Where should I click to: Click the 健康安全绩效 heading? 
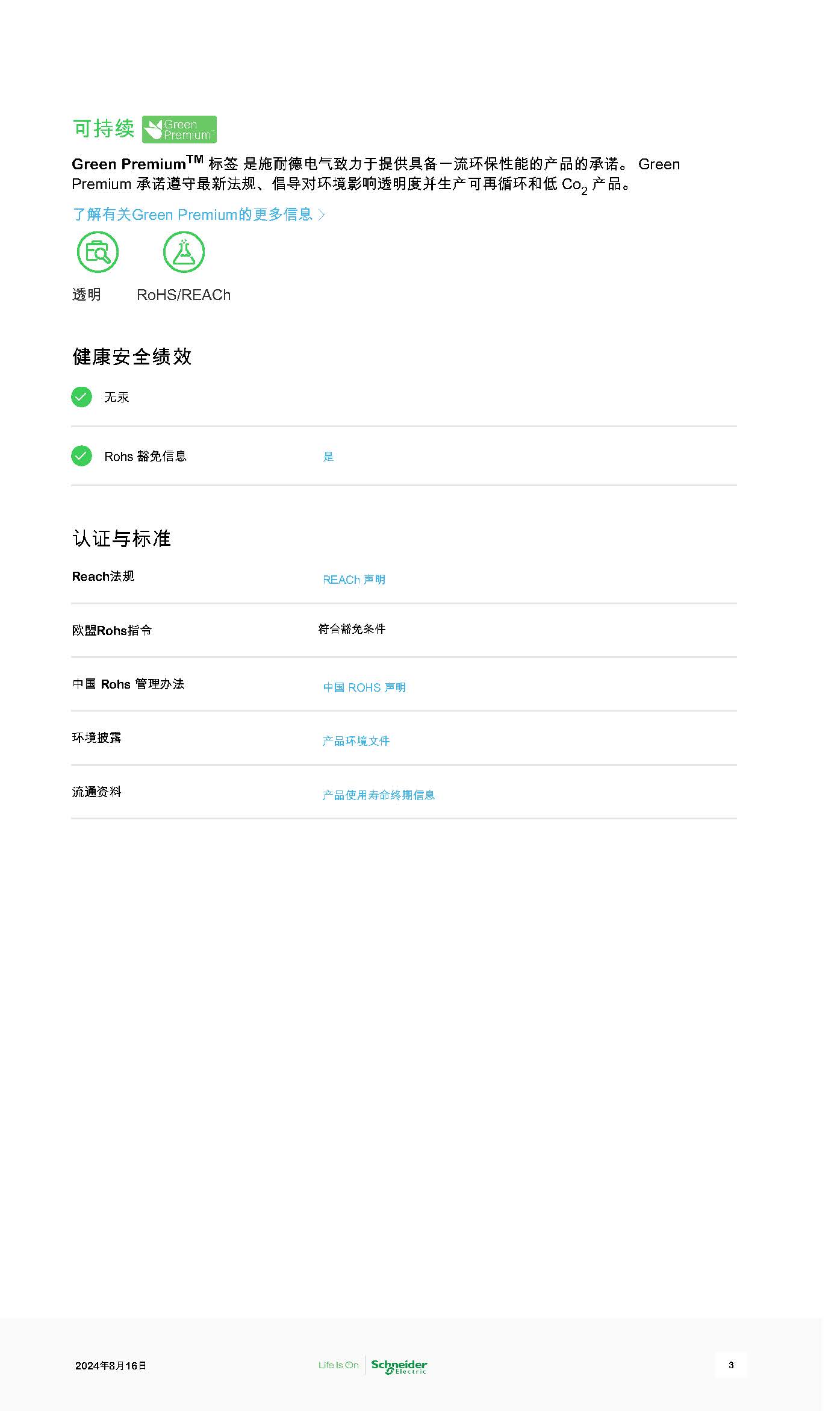coord(132,356)
